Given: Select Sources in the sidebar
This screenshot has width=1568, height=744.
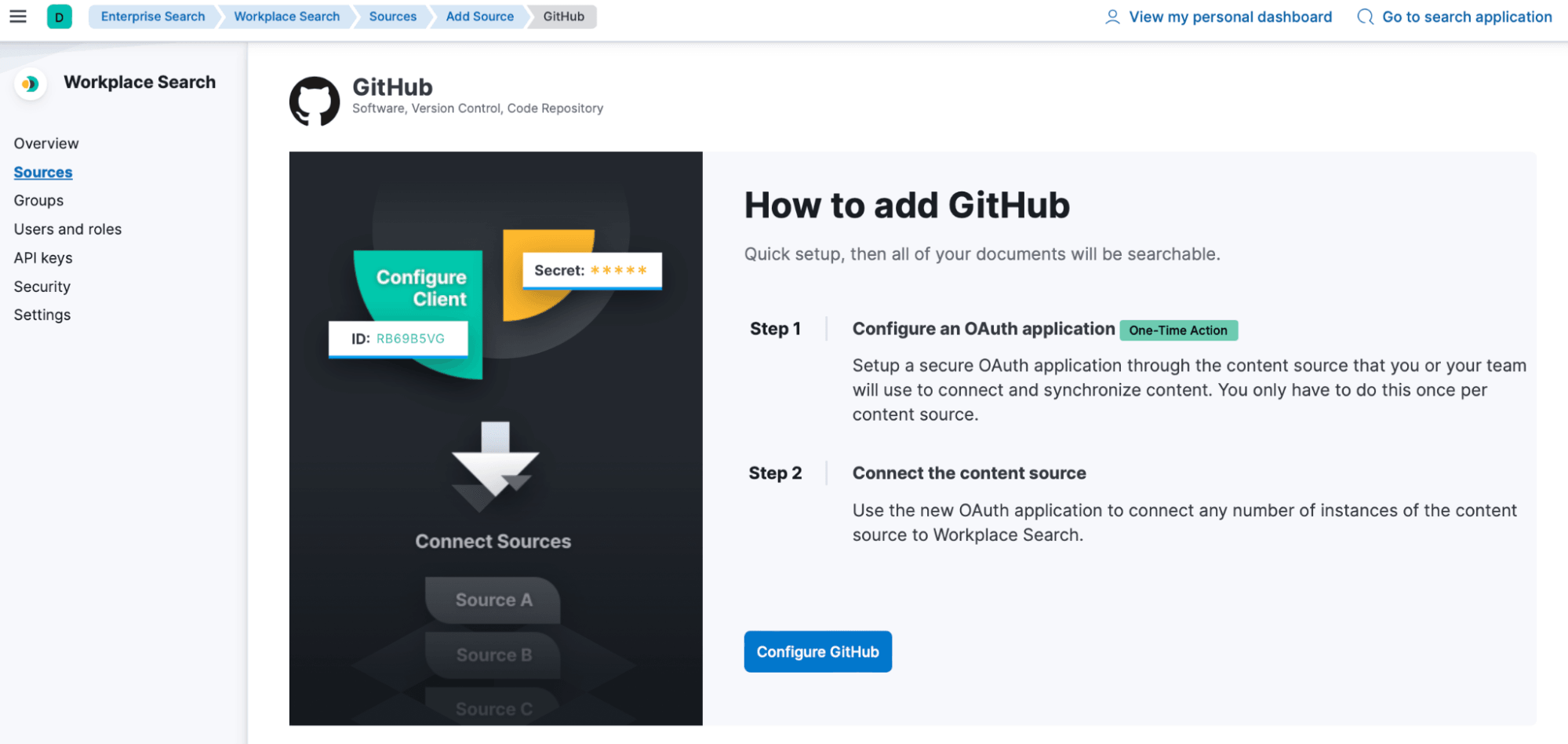Looking at the screenshot, I should pyautogui.click(x=43, y=172).
